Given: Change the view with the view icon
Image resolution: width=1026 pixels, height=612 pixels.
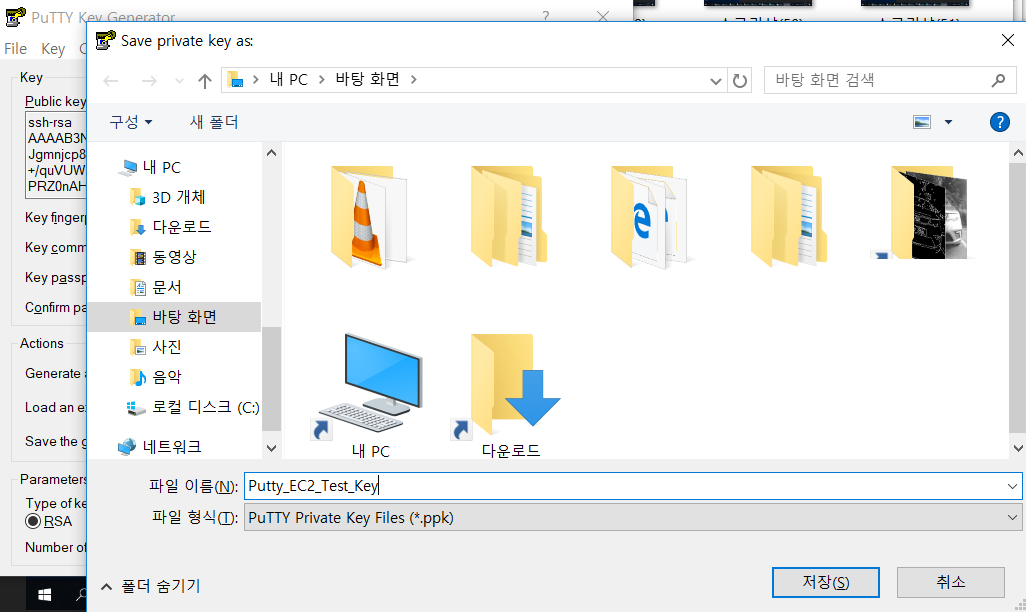Looking at the screenshot, I should pos(922,122).
